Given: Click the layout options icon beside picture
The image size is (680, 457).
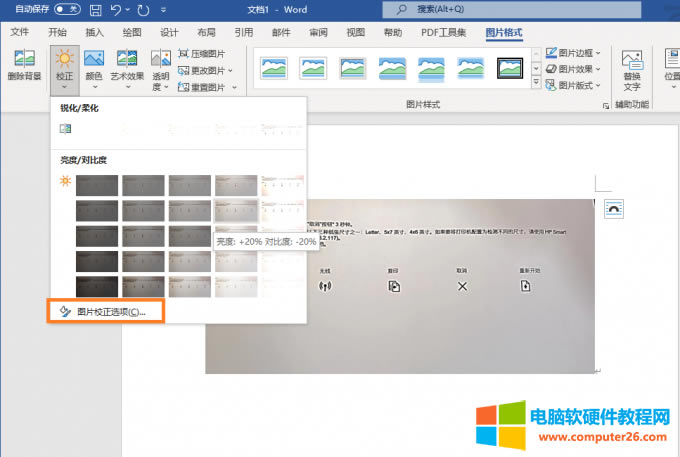Looking at the screenshot, I should click(x=615, y=208).
